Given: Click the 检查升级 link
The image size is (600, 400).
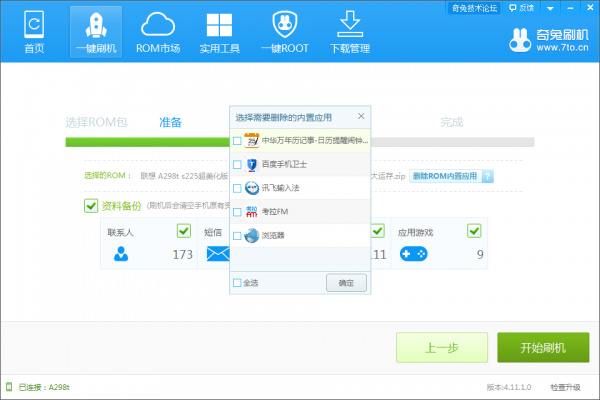Looking at the screenshot, I should (x=565, y=387).
